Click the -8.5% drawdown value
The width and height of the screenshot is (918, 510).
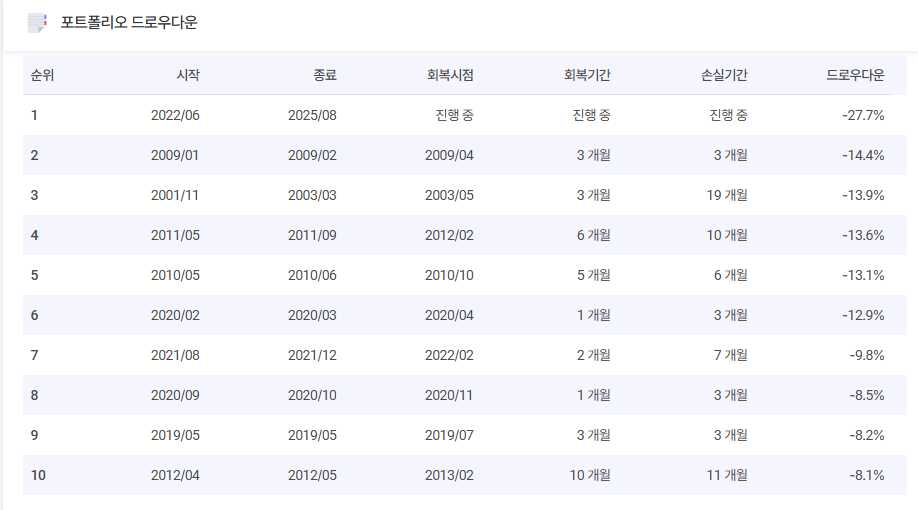[x=866, y=395]
